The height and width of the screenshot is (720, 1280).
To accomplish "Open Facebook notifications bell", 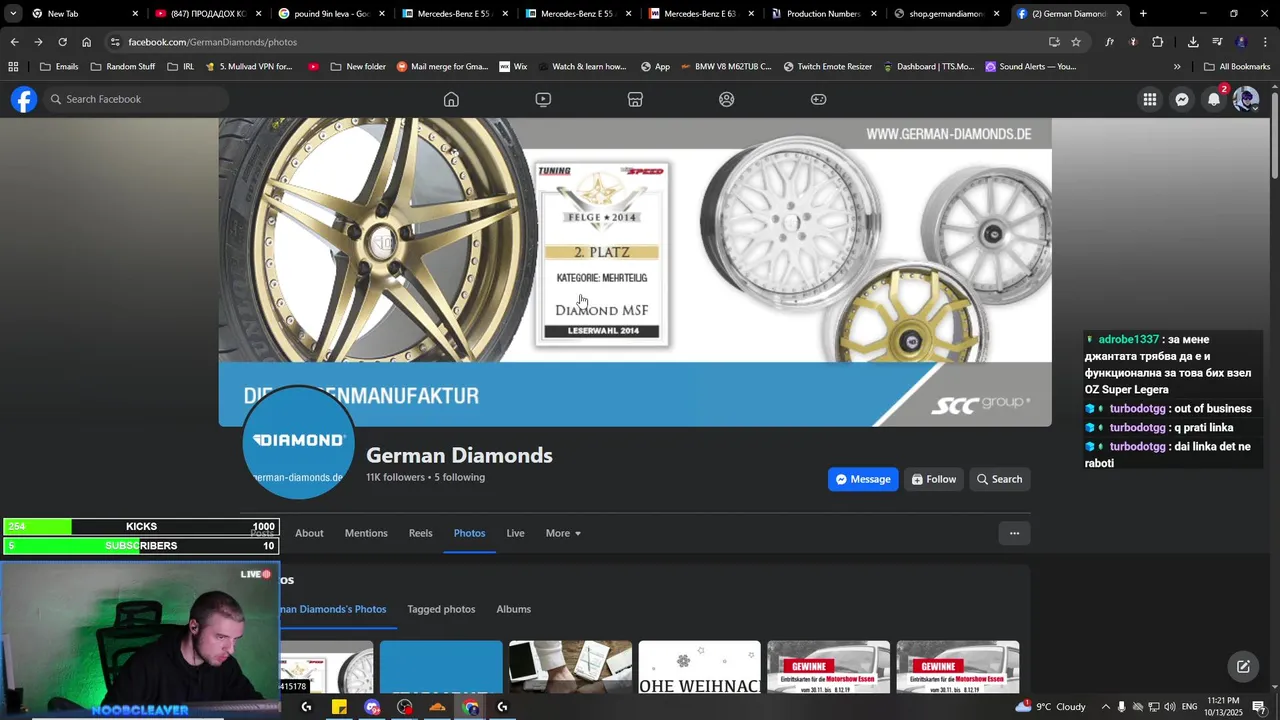I will pyautogui.click(x=1214, y=99).
